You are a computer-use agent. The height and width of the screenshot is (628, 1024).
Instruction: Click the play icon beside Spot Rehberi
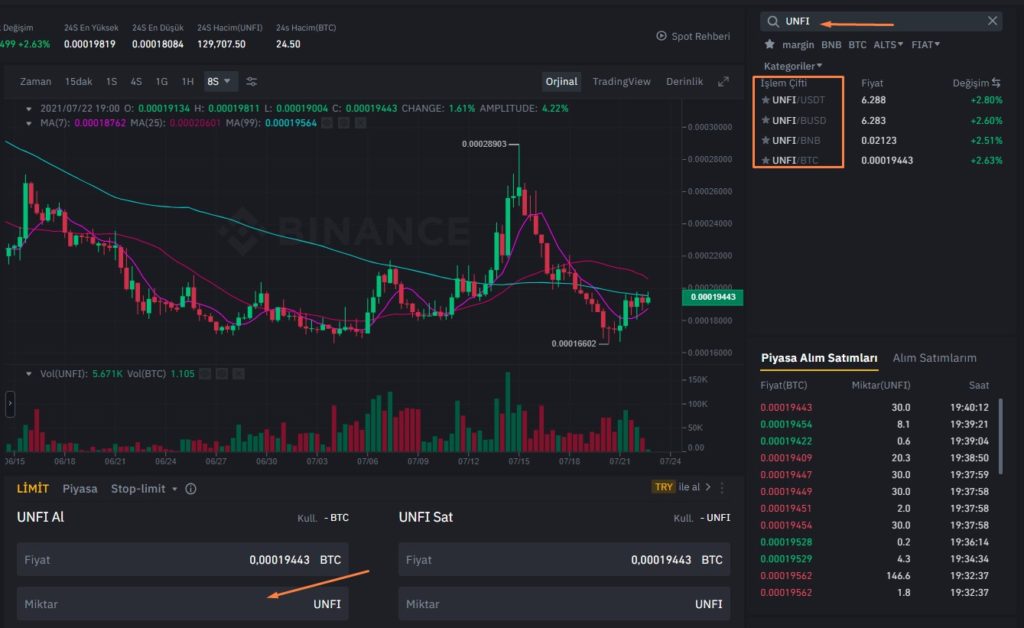pyautogui.click(x=661, y=36)
